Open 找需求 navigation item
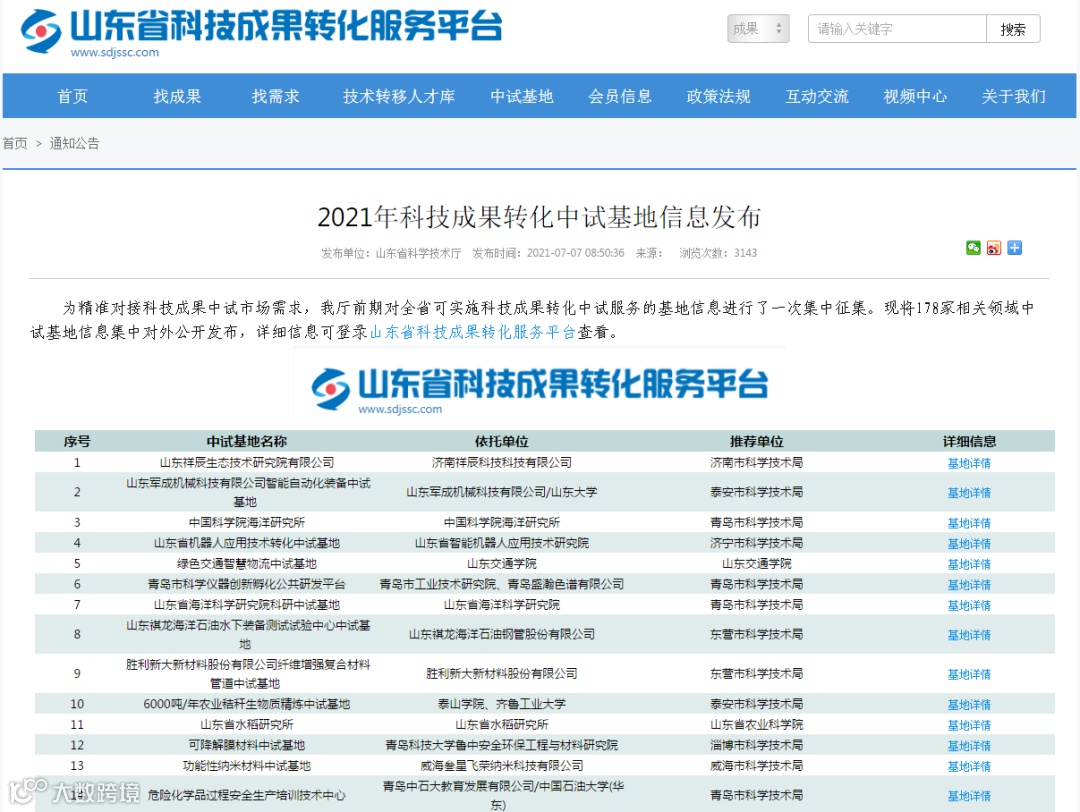1080x812 pixels. pyautogui.click(x=276, y=96)
